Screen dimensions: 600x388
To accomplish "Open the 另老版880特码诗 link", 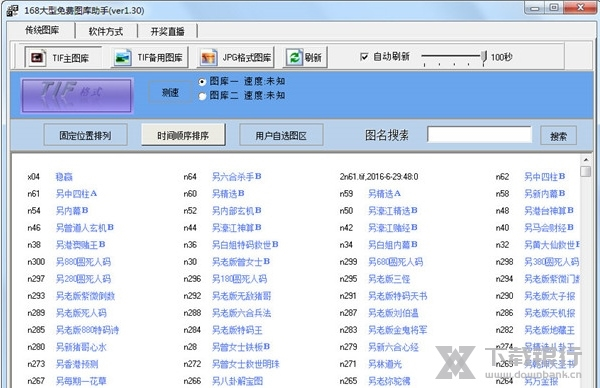I will click(x=88, y=330).
